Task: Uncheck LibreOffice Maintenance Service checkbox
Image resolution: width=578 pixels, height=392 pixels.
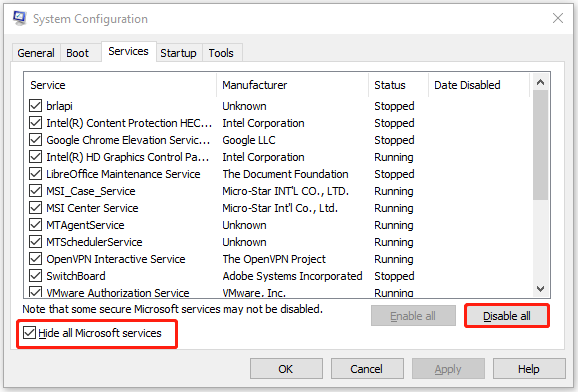Action: (35, 174)
